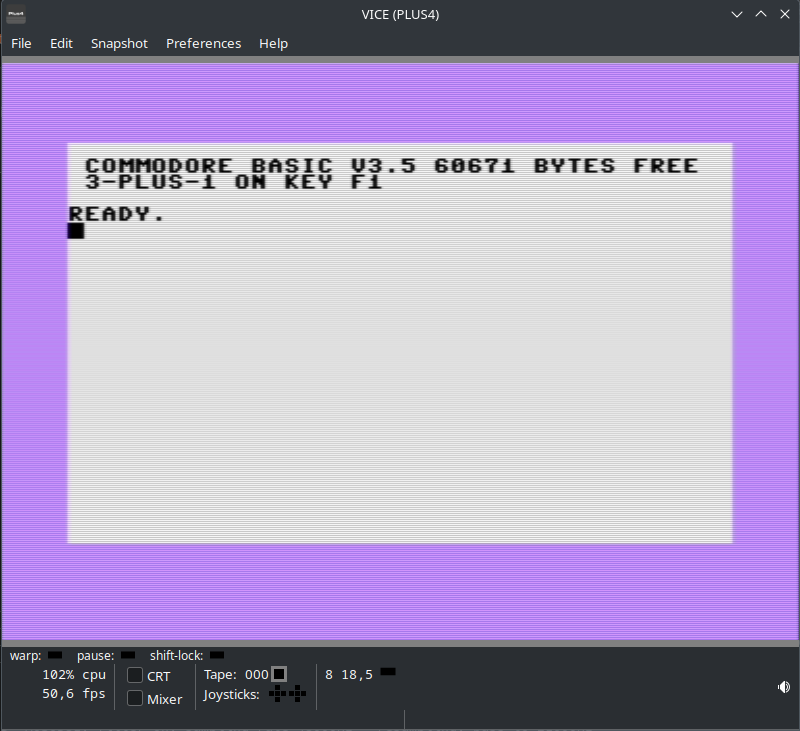Click the joystick indicator icon
This screenshot has height=731, width=800.
point(287,694)
